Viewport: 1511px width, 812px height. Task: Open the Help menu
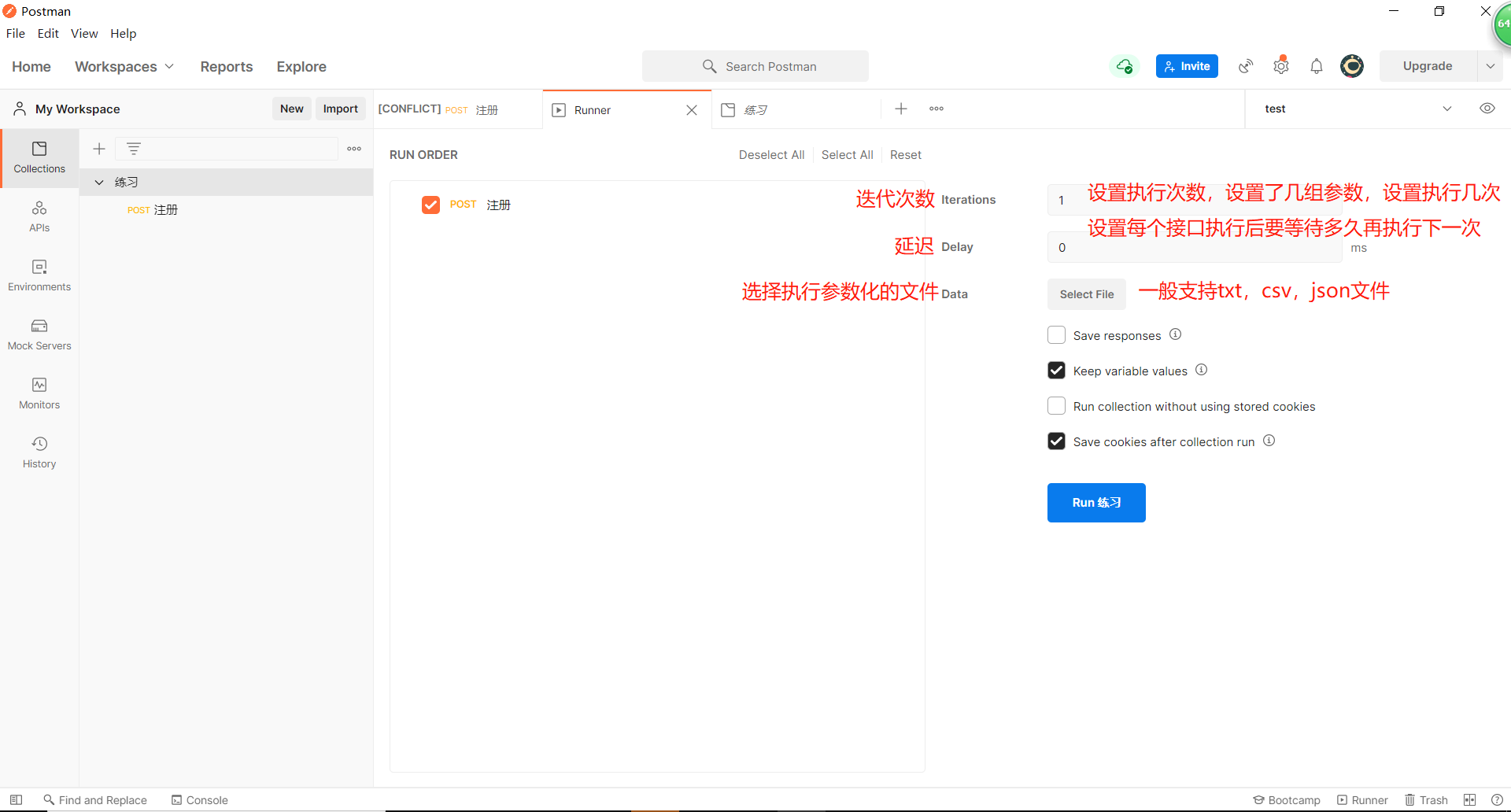[x=124, y=33]
